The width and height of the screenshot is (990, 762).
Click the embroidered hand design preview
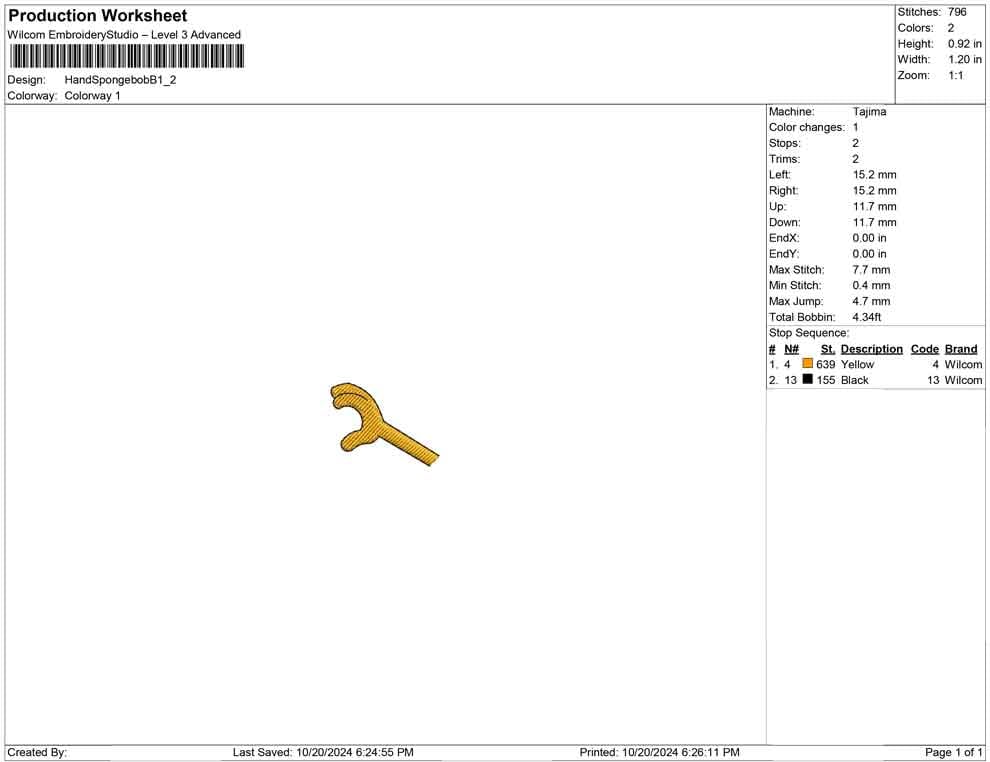click(x=384, y=424)
